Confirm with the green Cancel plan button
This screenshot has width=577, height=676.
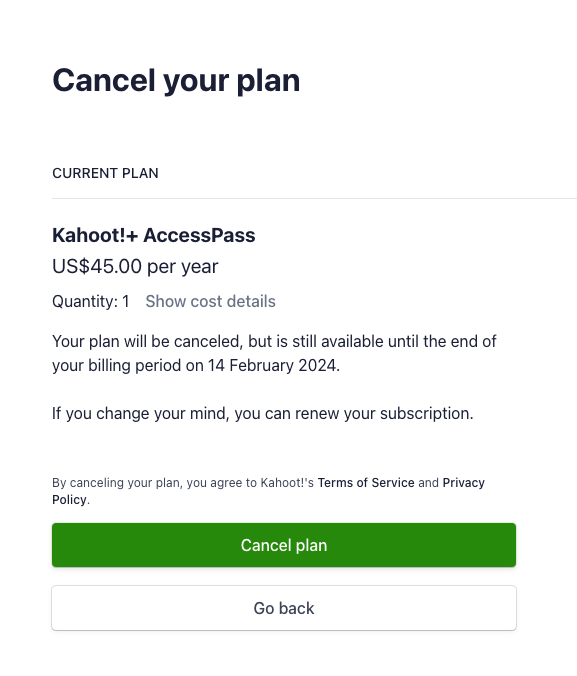(x=284, y=545)
